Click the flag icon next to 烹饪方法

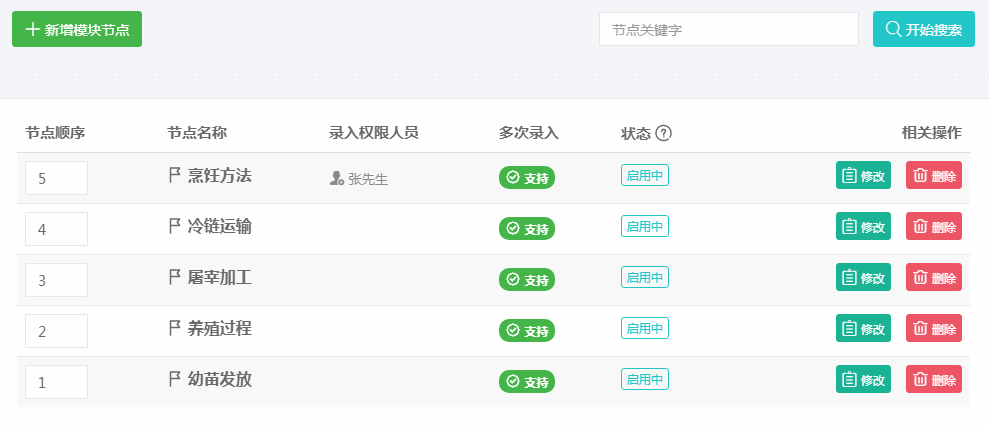pos(175,175)
